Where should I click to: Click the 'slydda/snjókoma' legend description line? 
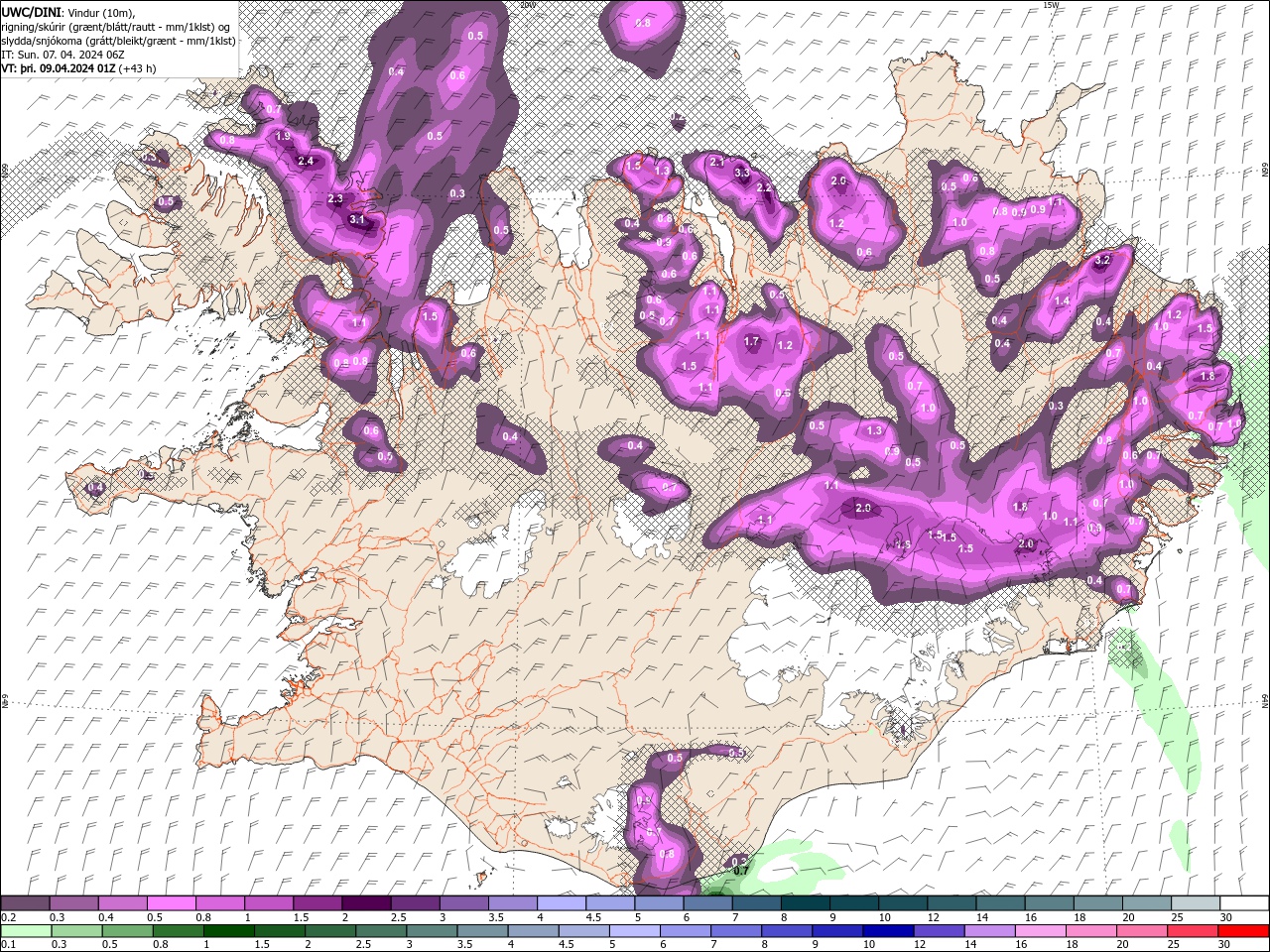click(x=118, y=41)
